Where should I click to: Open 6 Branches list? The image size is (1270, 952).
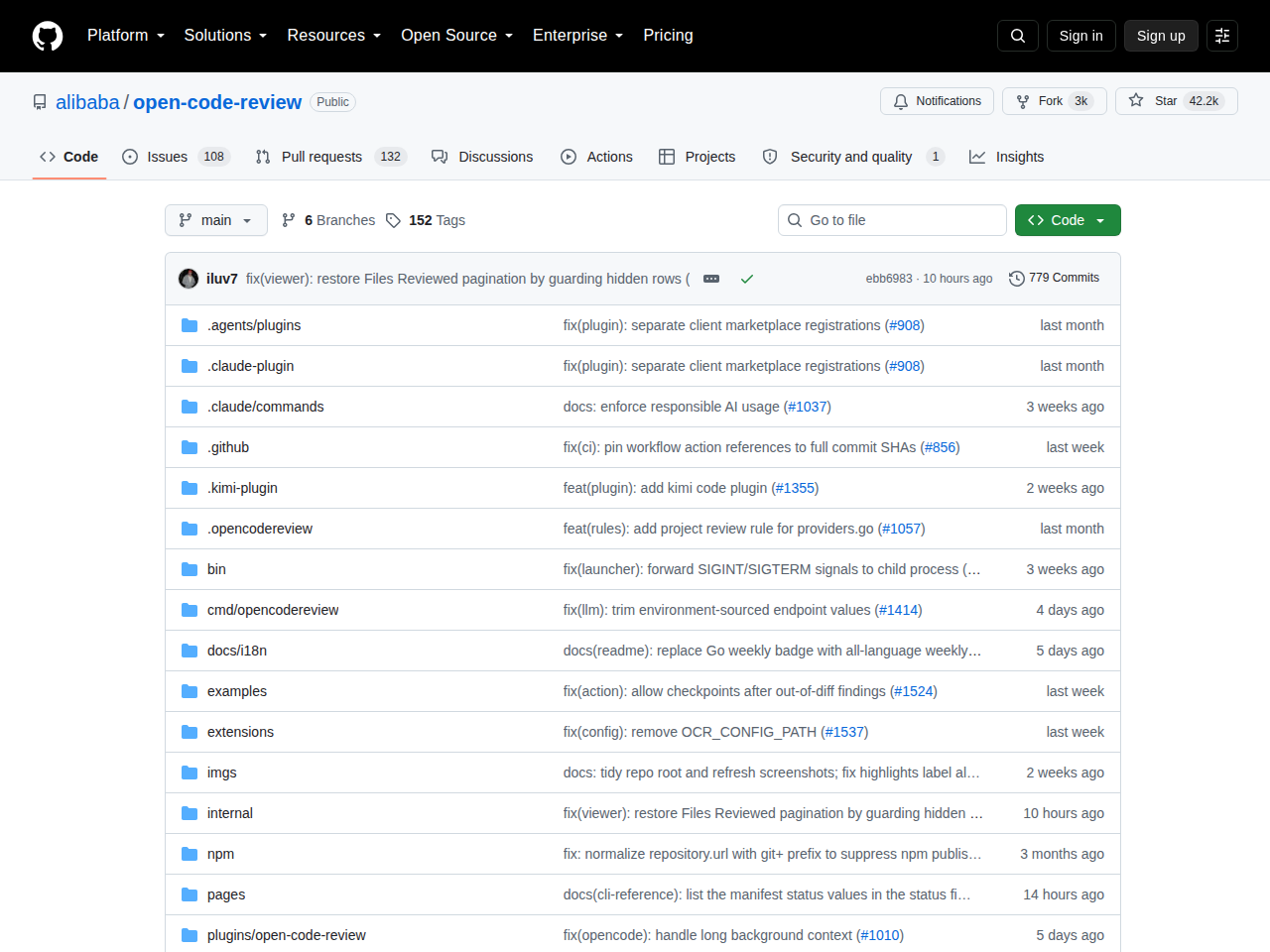328,220
